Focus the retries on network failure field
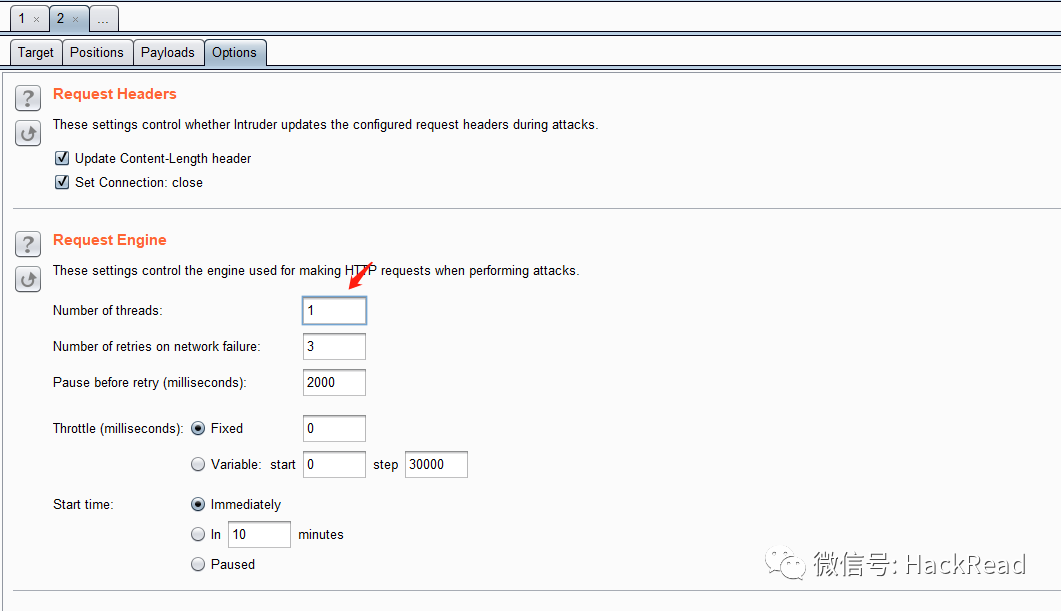 pyautogui.click(x=334, y=347)
